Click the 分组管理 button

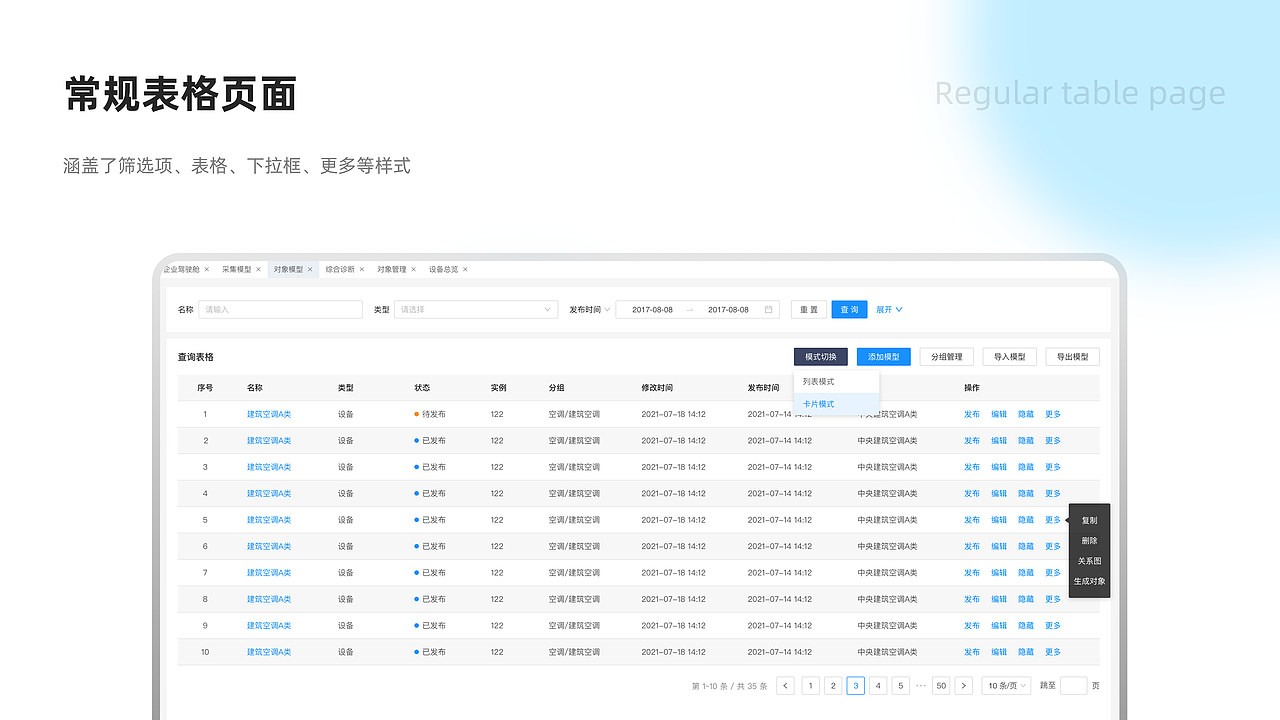pyautogui.click(x=947, y=357)
